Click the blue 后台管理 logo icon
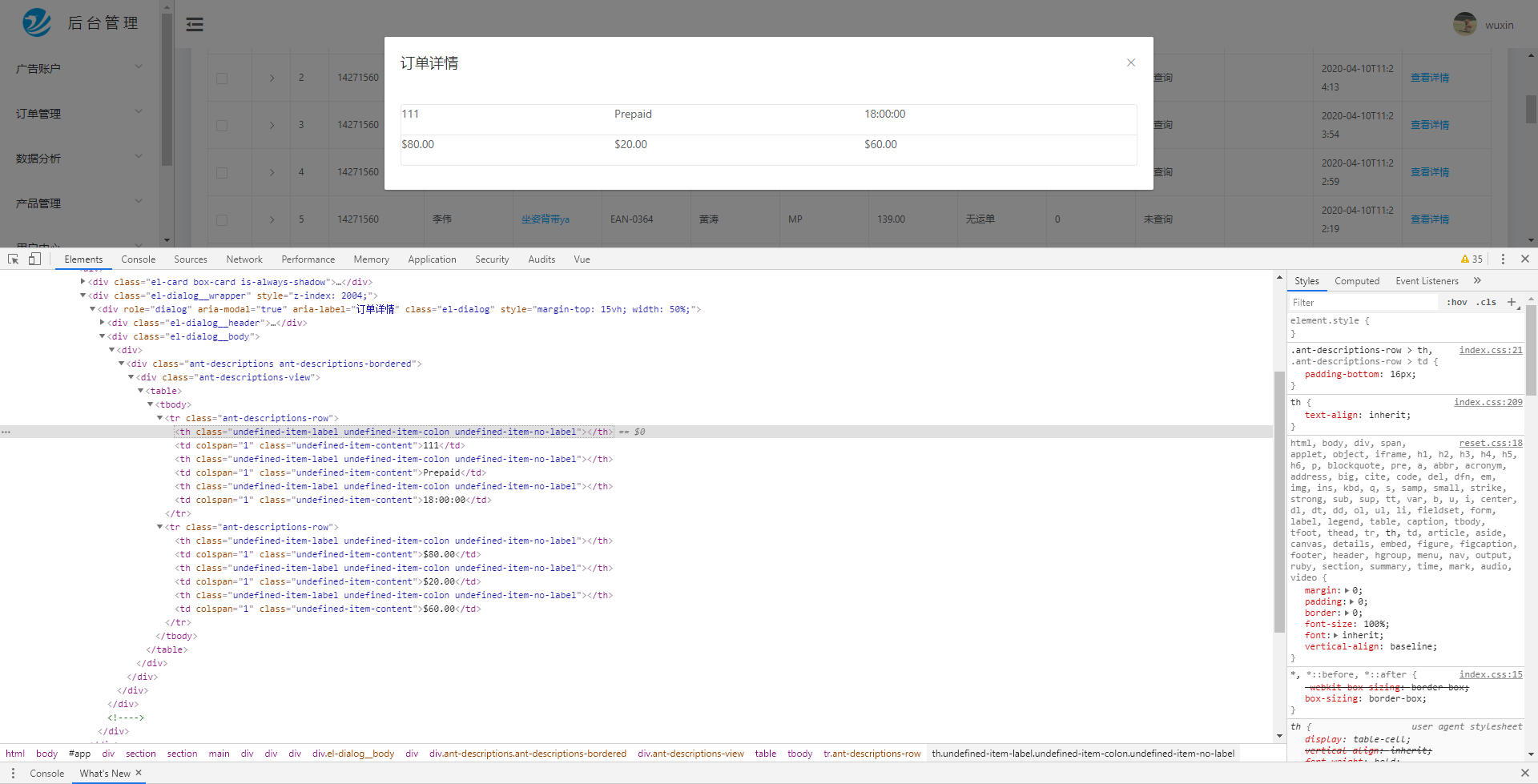The image size is (1538, 784). (x=35, y=22)
